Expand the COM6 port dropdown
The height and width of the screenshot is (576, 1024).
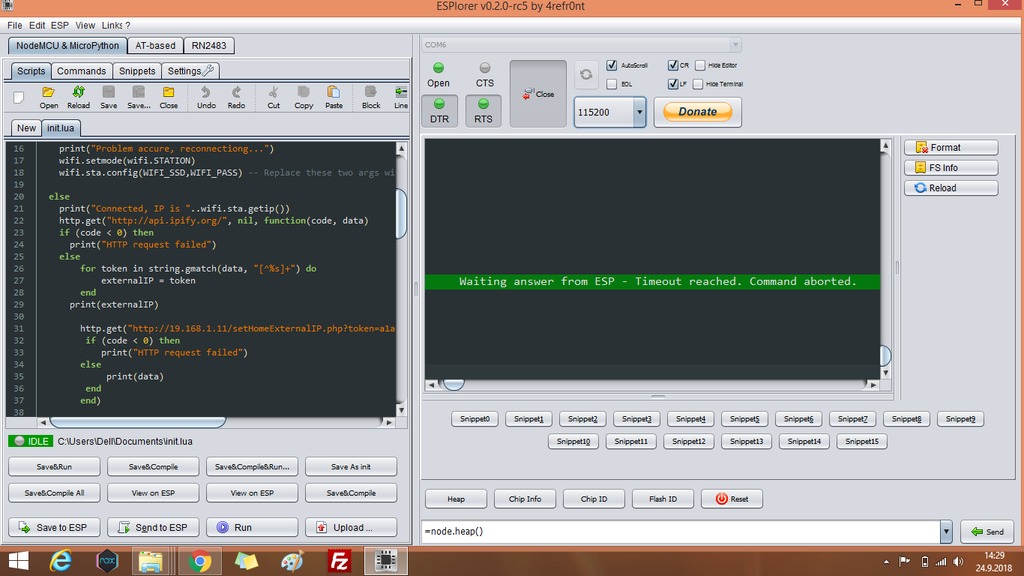coord(735,45)
